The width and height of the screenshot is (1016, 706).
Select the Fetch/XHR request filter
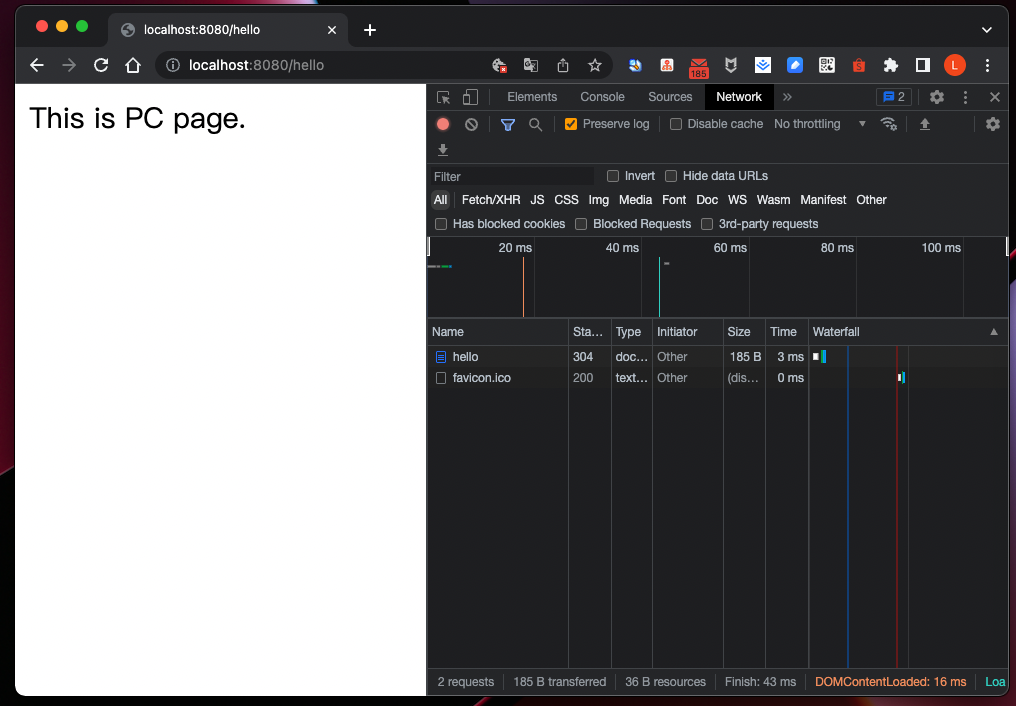coord(490,200)
